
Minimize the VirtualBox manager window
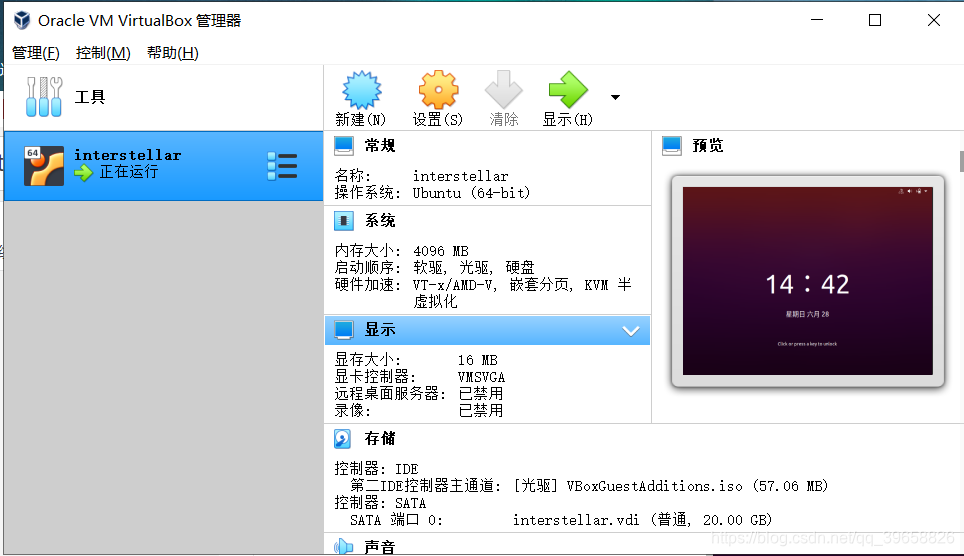(817, 20)
